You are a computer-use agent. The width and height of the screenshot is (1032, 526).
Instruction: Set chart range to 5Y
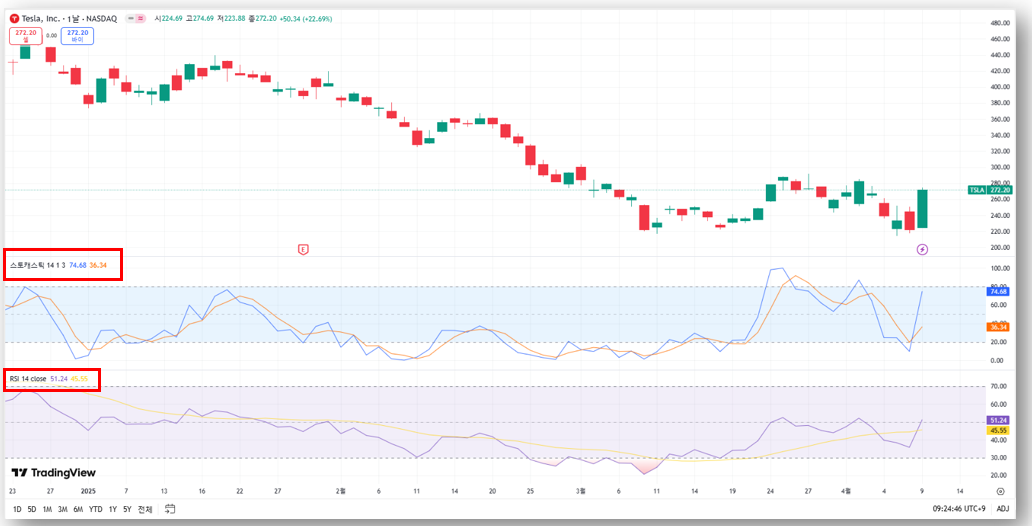(128, 509)
